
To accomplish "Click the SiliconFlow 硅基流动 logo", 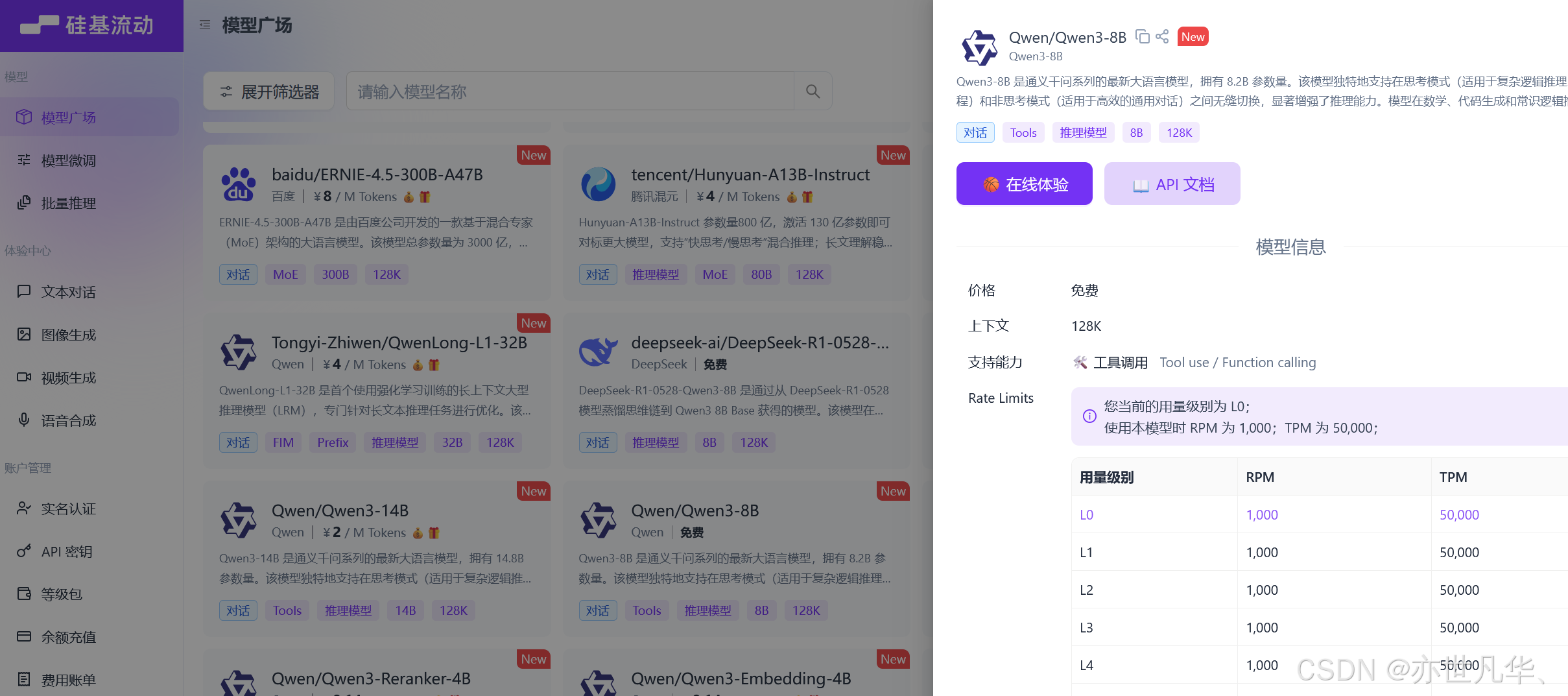I will 87,25.
